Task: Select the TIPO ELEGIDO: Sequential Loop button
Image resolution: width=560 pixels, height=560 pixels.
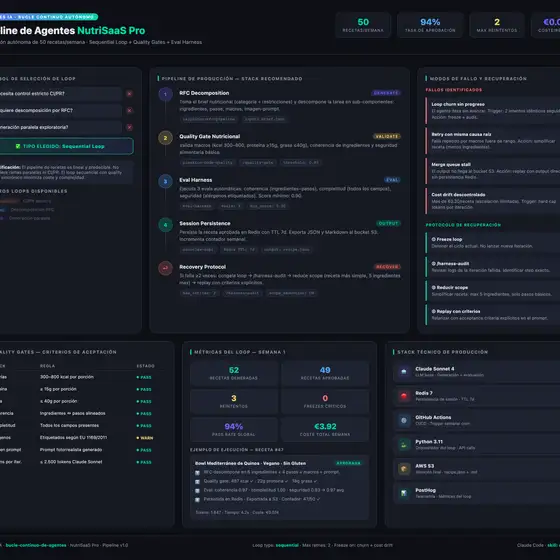Action: (x=66, y=146)
